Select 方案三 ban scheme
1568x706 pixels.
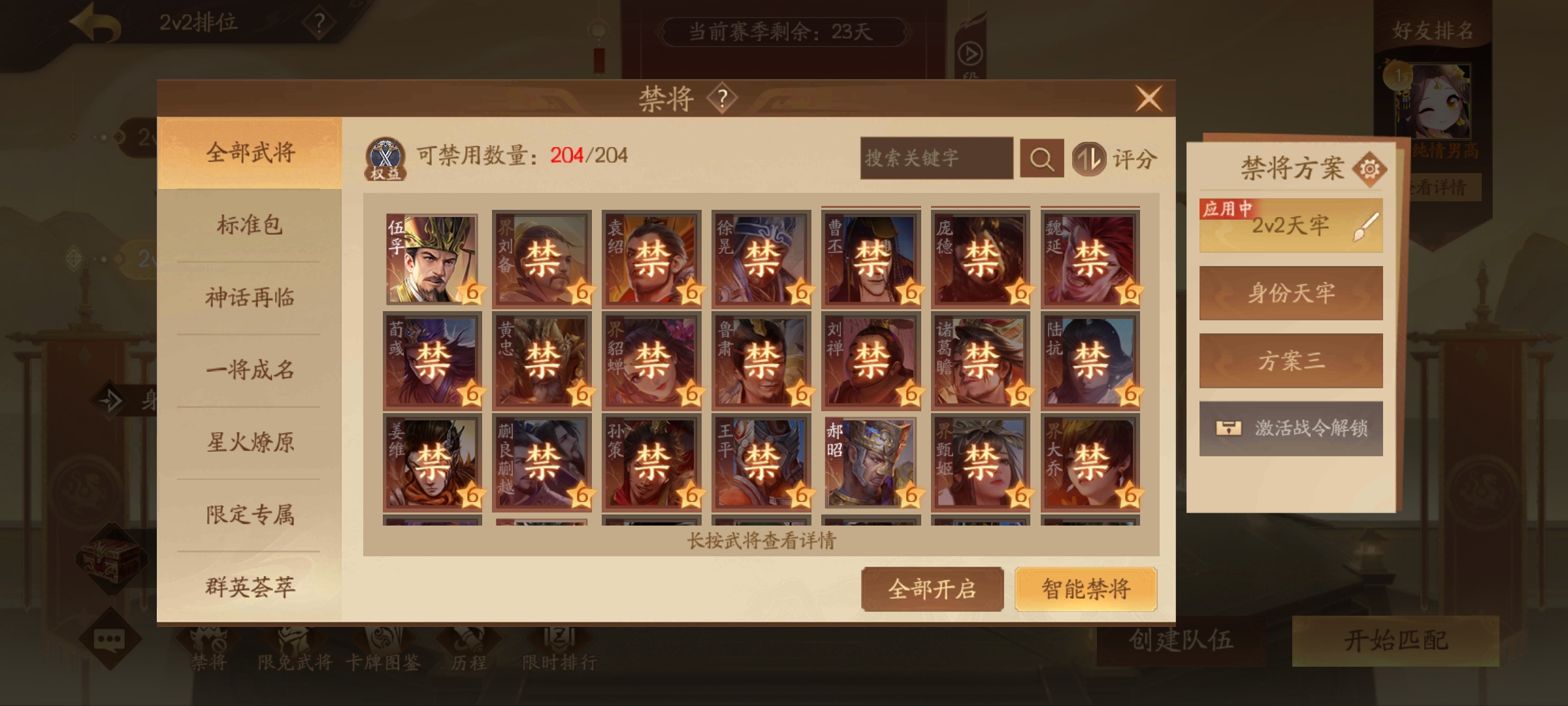pos(1291,361)
